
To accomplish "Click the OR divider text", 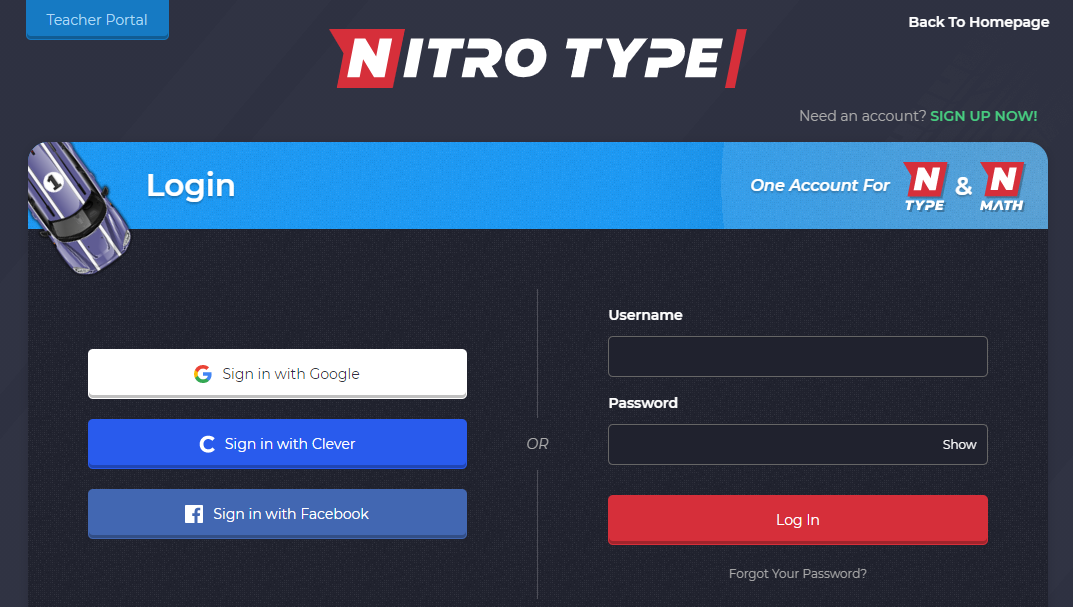I will click(537, 443).
